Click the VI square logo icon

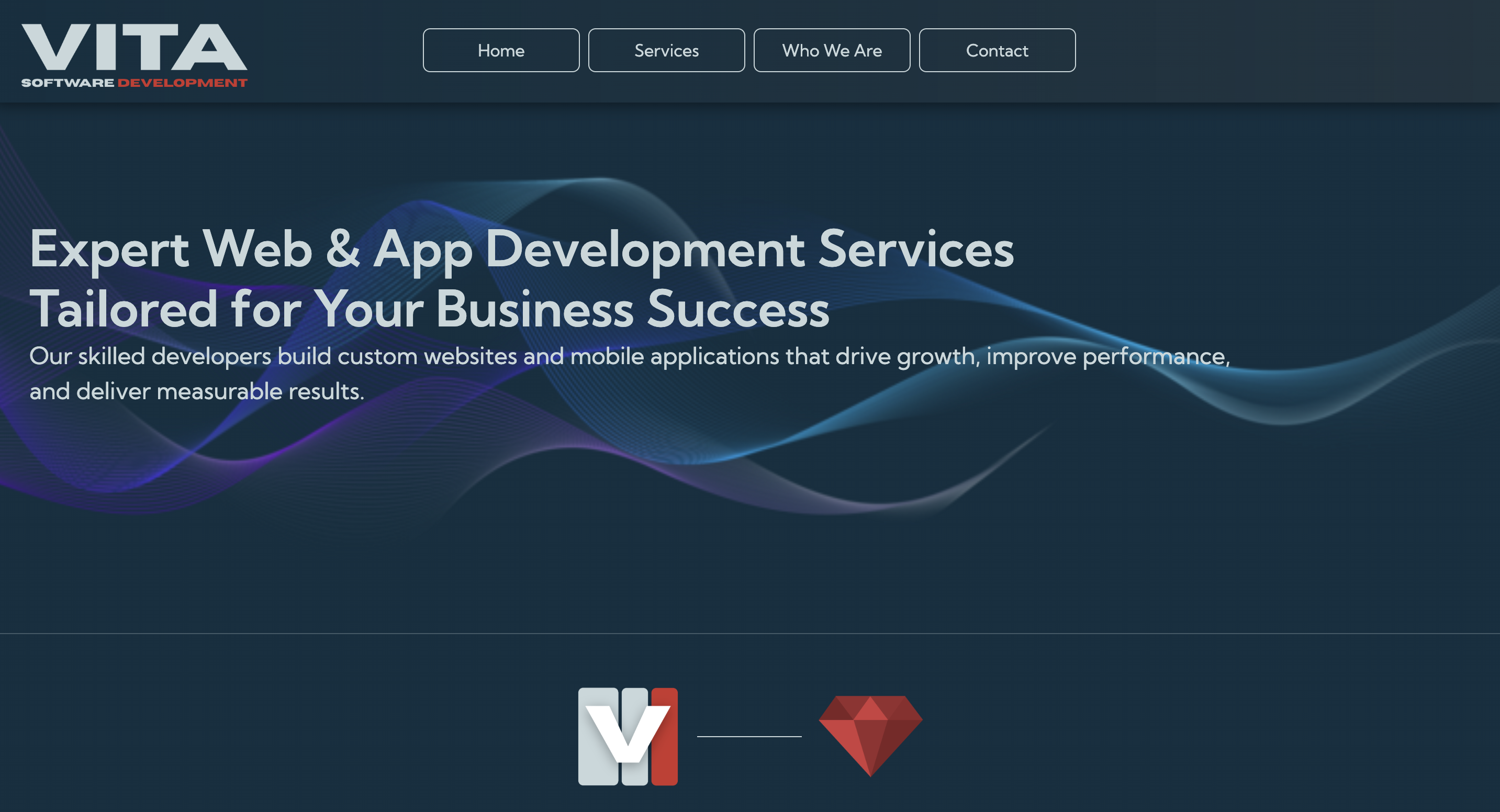(x=628, y=736)
